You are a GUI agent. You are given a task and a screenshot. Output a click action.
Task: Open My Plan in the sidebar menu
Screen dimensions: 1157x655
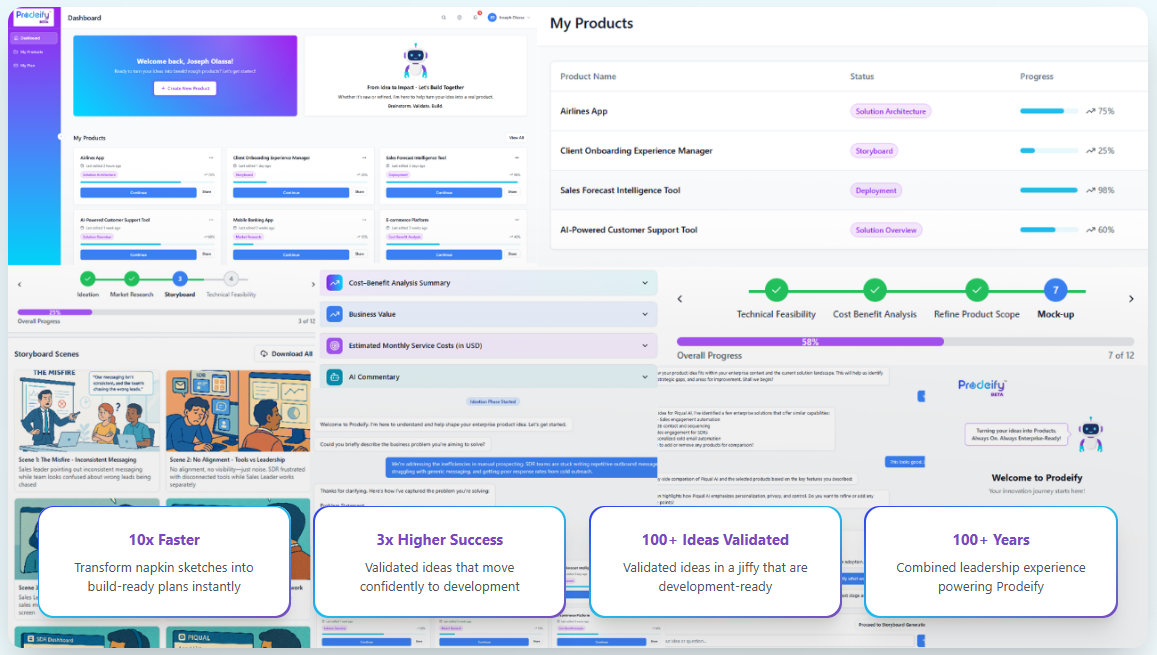tap(25, 66)
